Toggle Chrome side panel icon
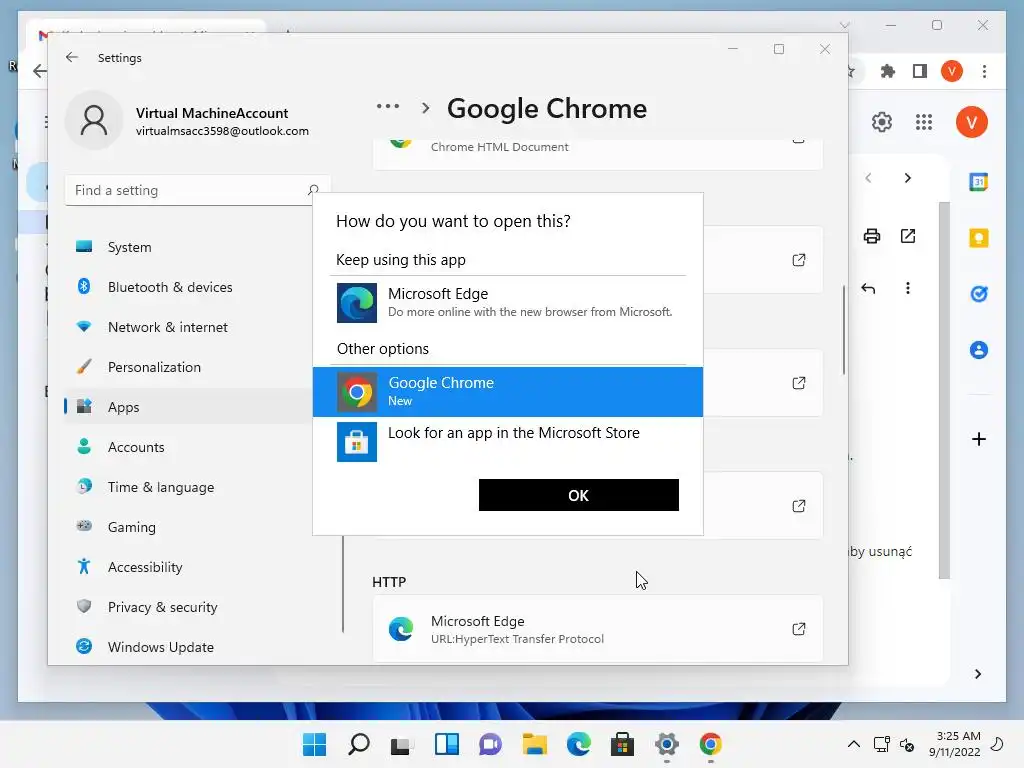1024x768 pixels. pos(920,71)
